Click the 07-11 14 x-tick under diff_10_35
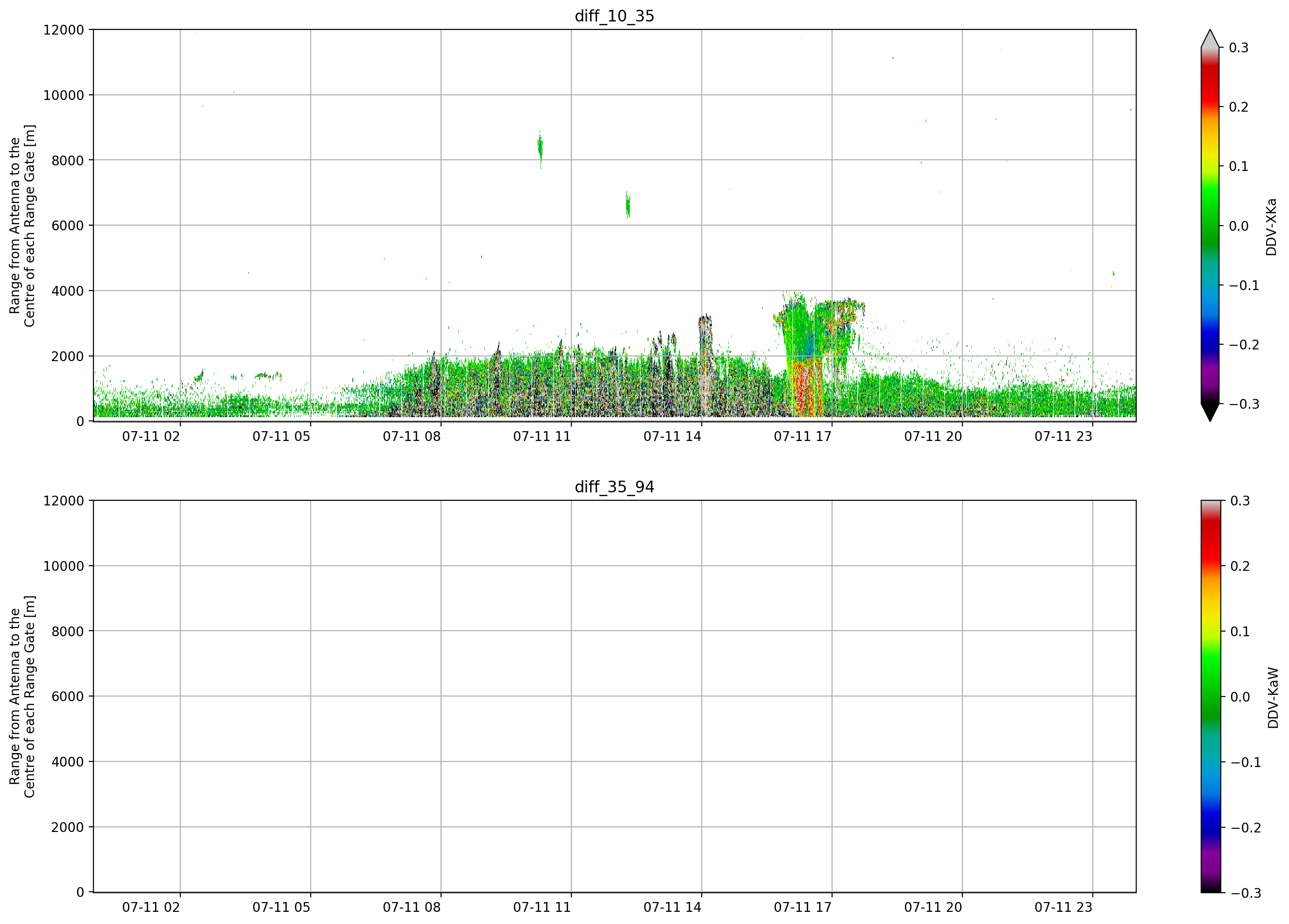Image resolution: width=1289 pixels, height=924 pixels. pos(672,436)
